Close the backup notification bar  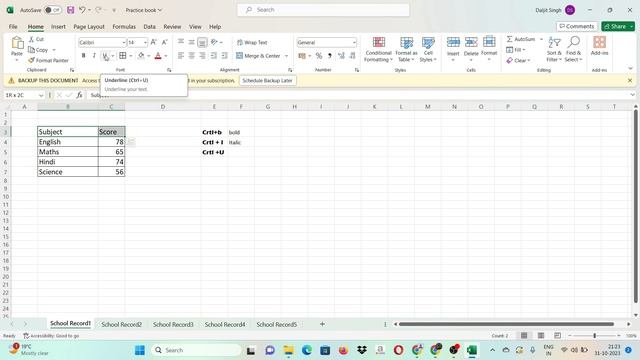click(630, 80)
